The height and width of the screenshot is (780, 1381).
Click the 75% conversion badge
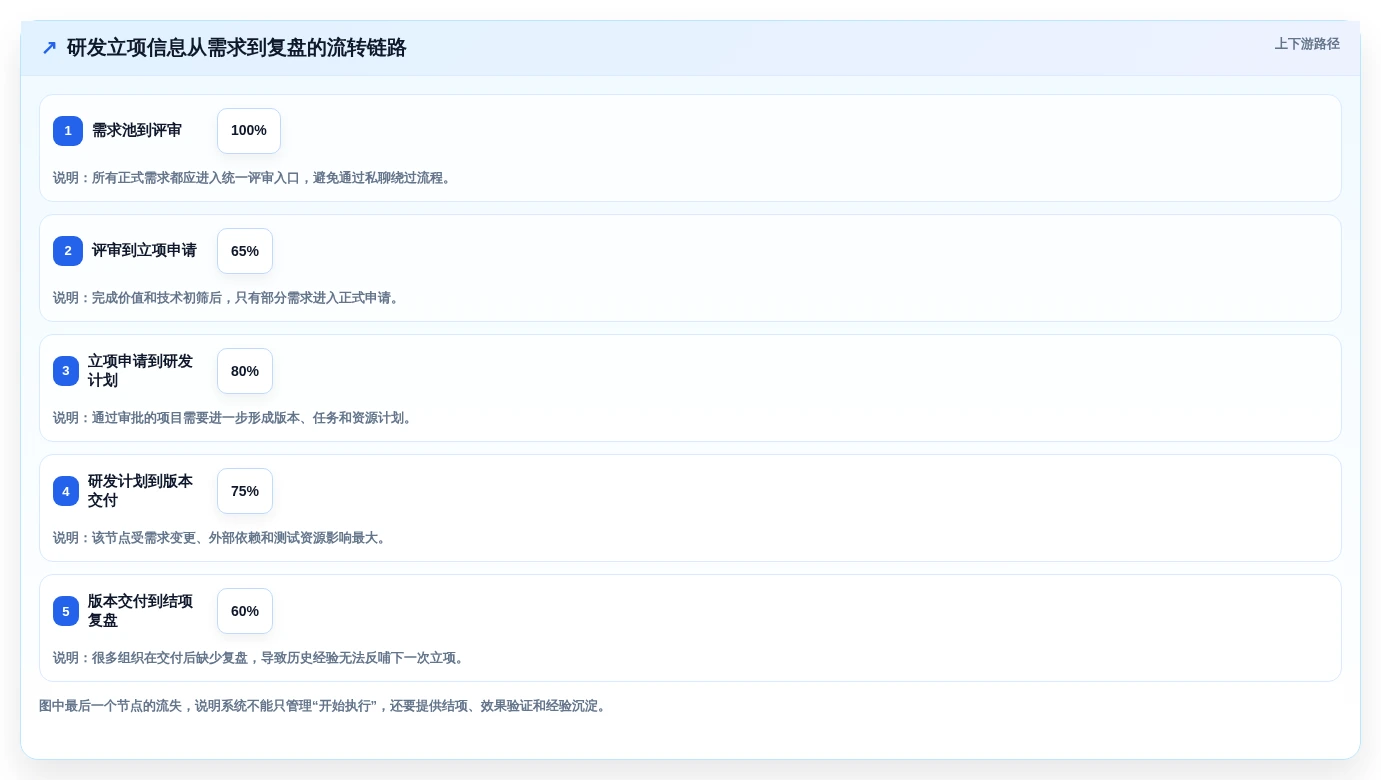(245, 491)
